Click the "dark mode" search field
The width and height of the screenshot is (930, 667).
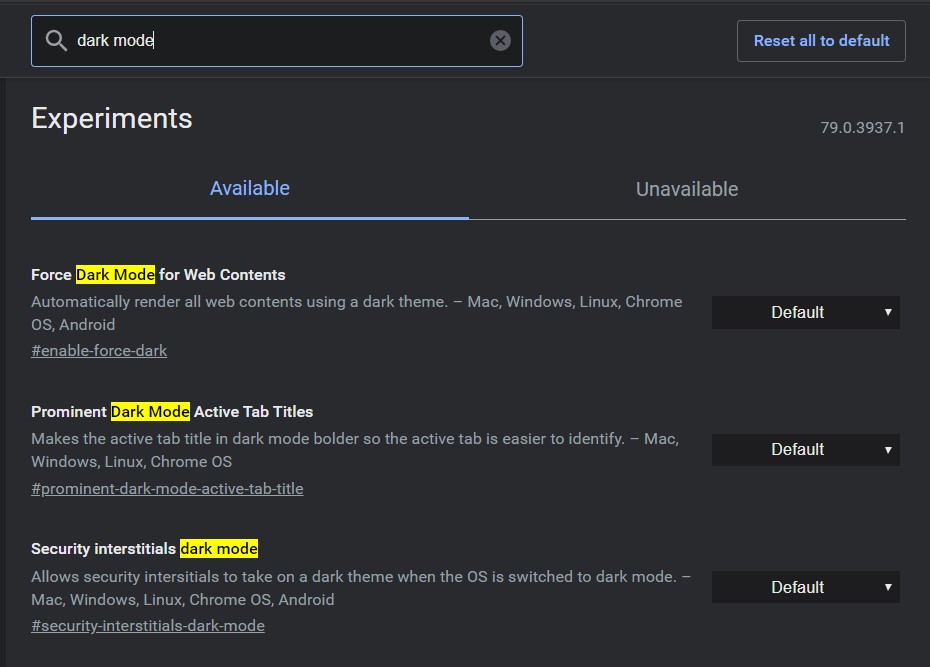pyautogui.click(x=276, y=41)
